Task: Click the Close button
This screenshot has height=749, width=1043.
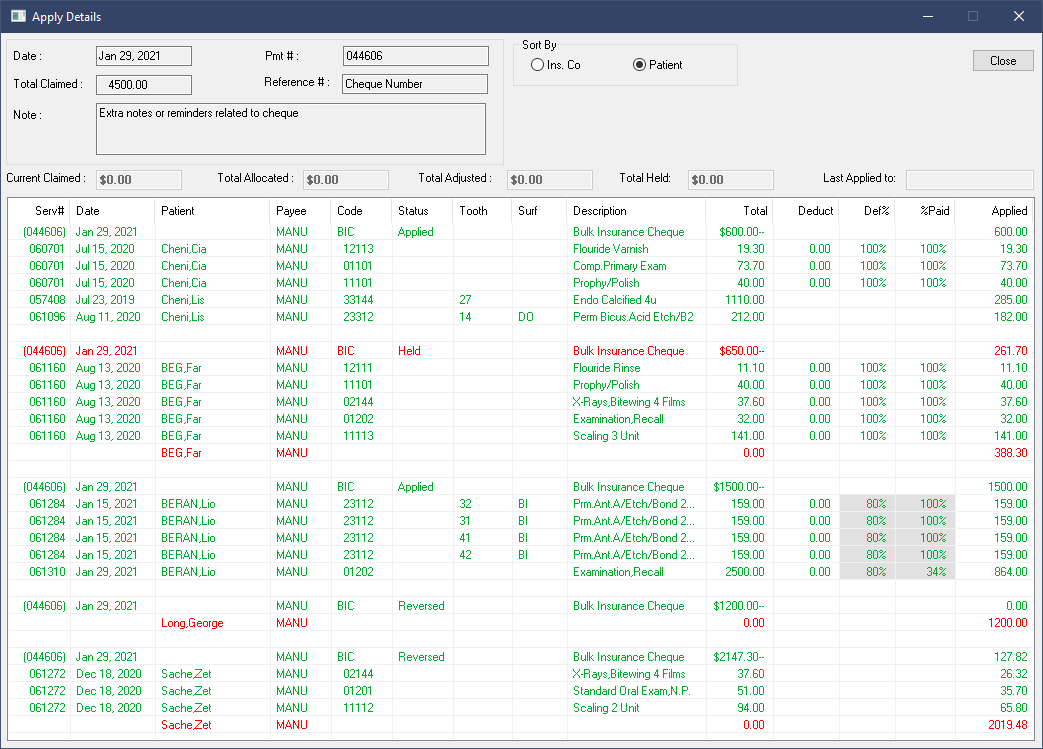Action: [1003, 61]
